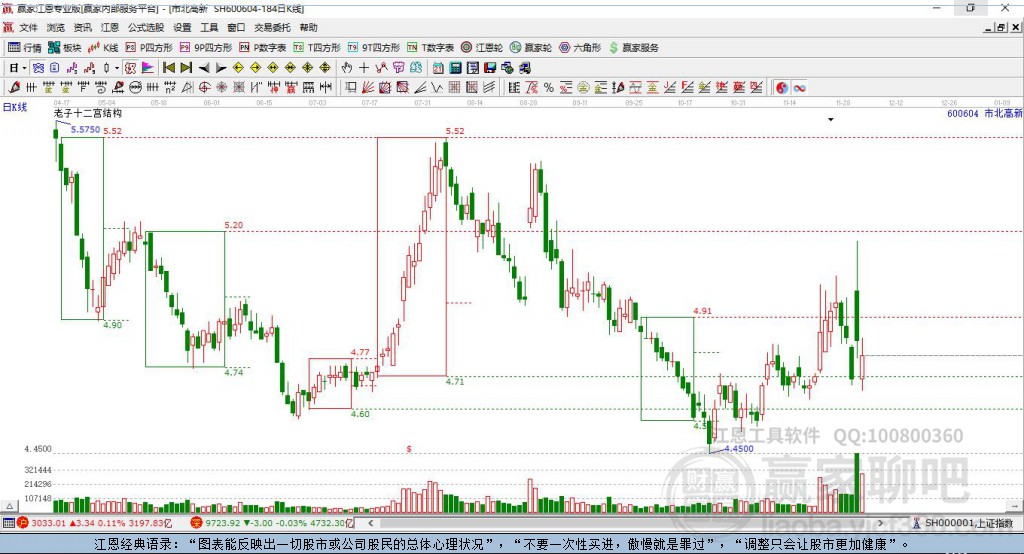Screen dimensions: 1024x554
Task: Click the blue infinity loop icon
Action: (x=799, y=87)
